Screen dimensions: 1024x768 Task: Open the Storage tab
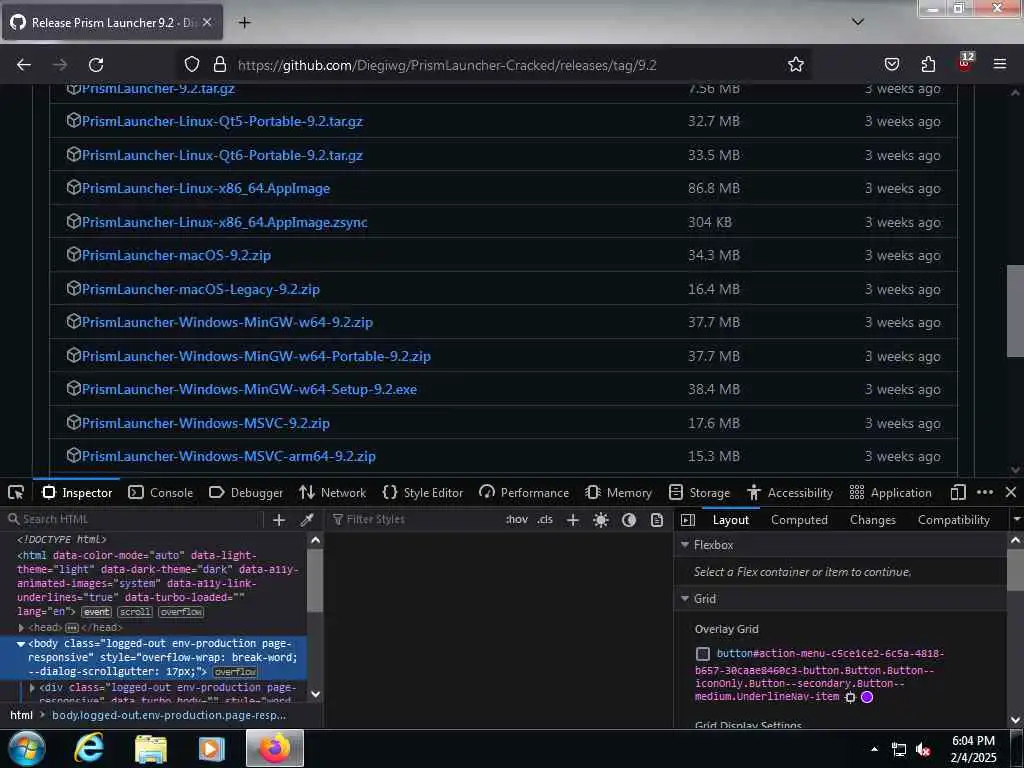tap(699, 492)
